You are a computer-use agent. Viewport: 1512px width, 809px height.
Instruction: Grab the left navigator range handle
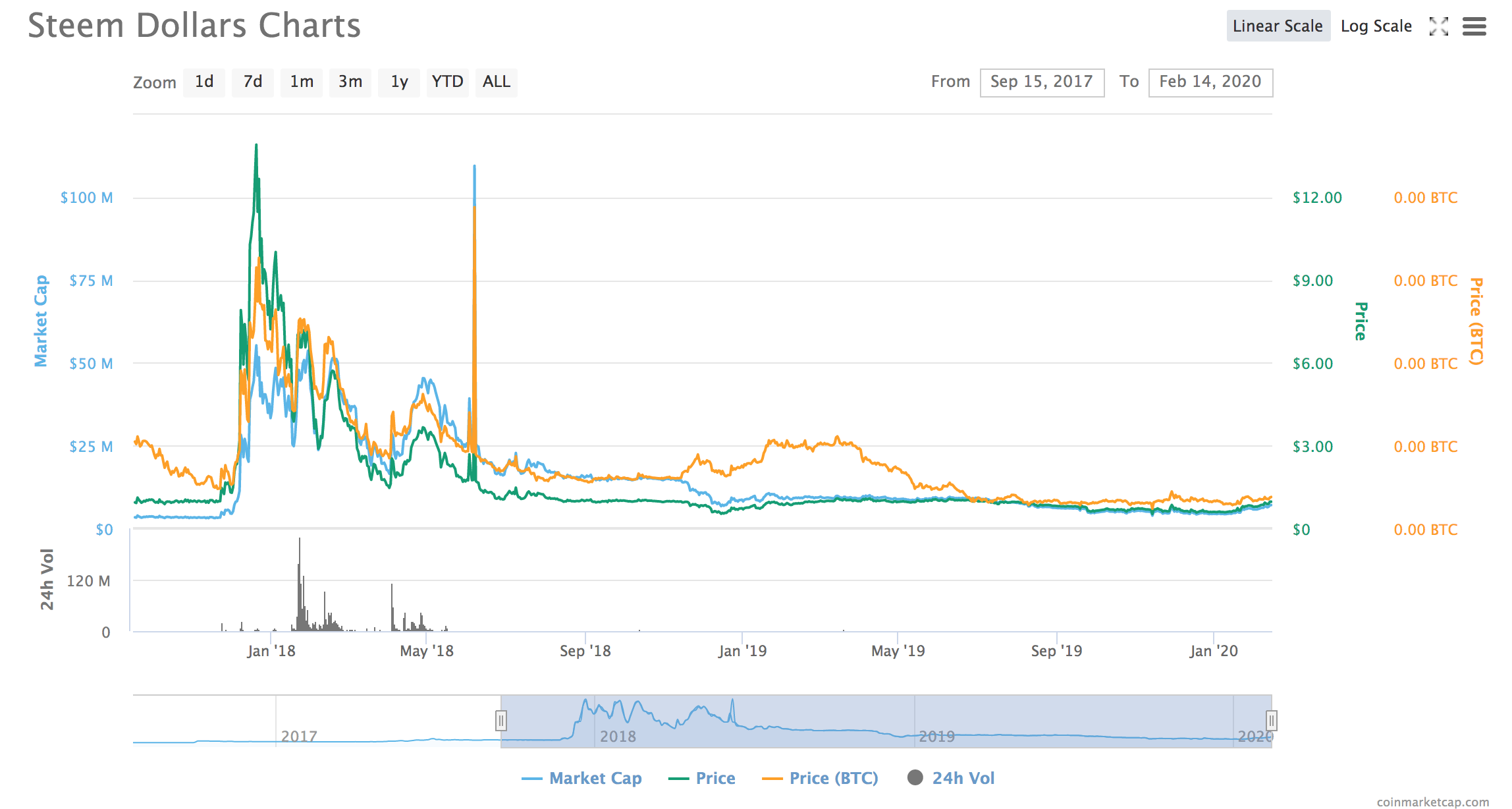(x=501, y=721)
